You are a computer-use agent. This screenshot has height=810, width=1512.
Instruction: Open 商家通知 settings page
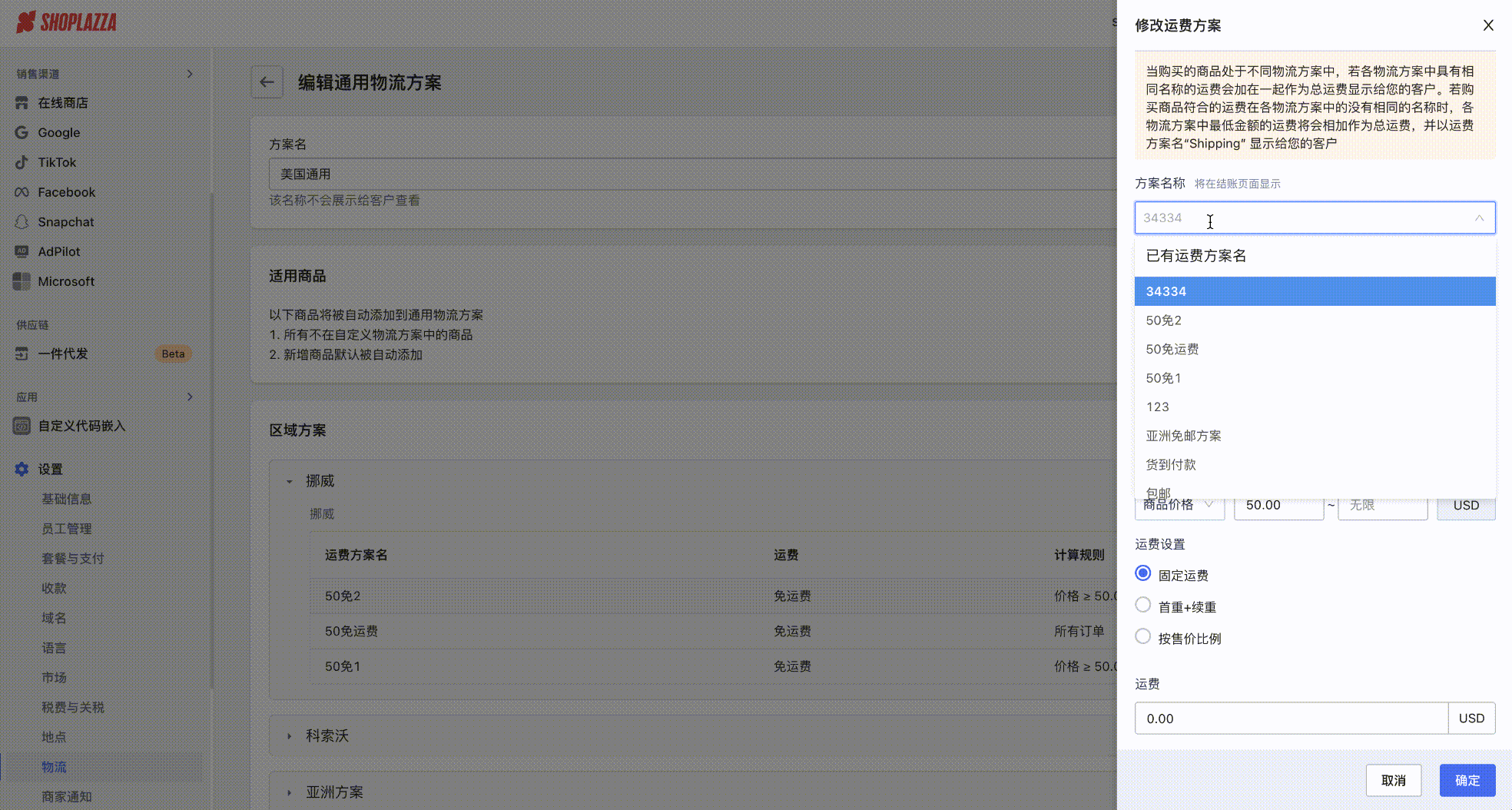tap(67, 797)
